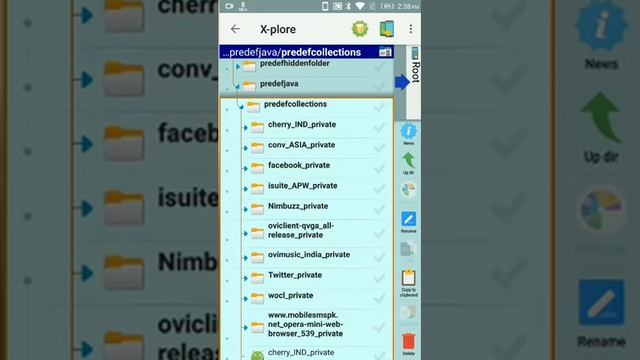This screenshot has height=360, width=640.
Task: Select the predefhiddenfolder name
Action: (295, 63)
